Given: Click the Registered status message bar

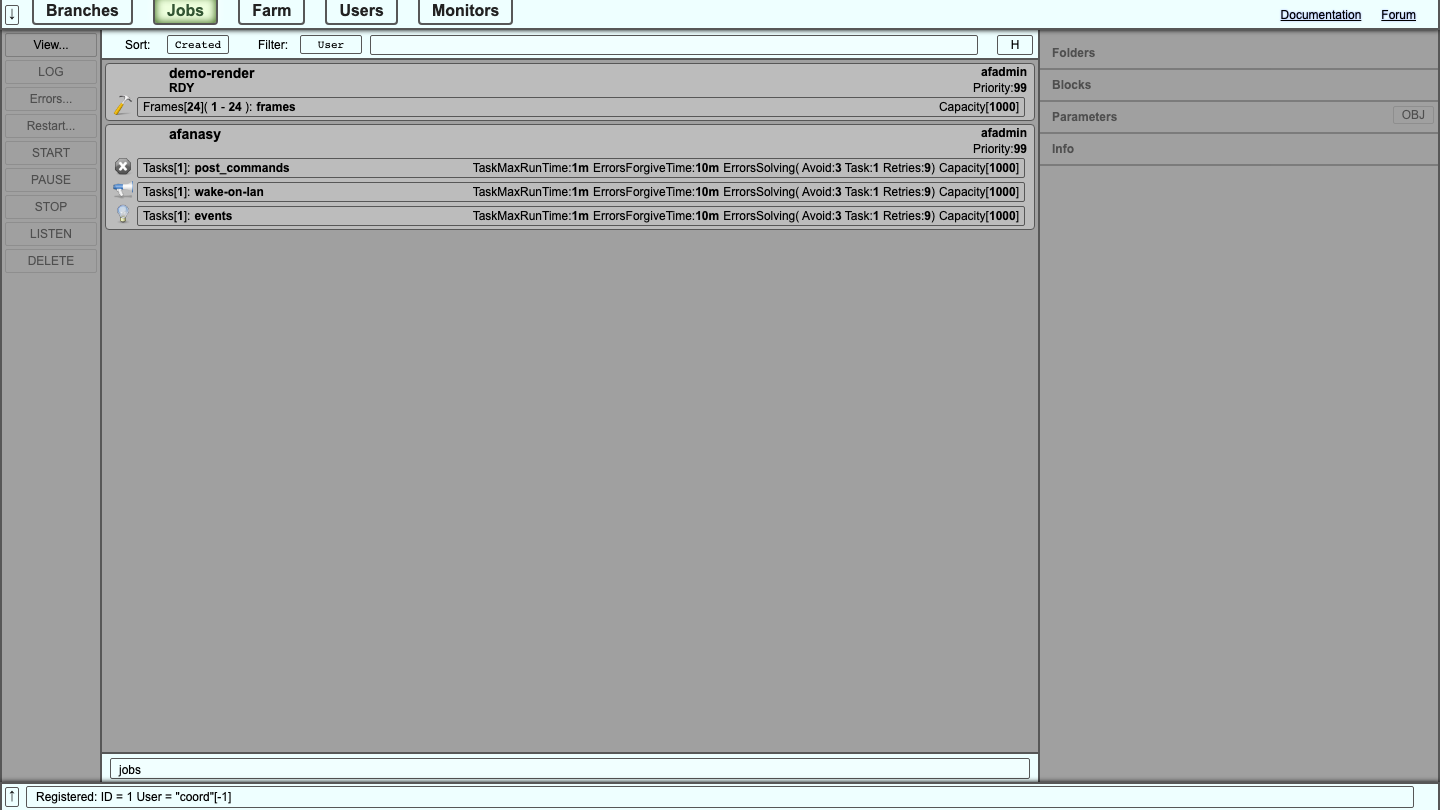Looking at the screenshot, I should (x=720, y=797).
